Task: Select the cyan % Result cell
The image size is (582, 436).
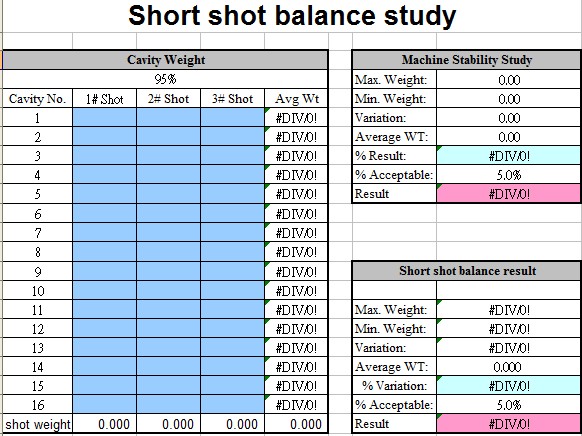Action: [x=509, y=155]
